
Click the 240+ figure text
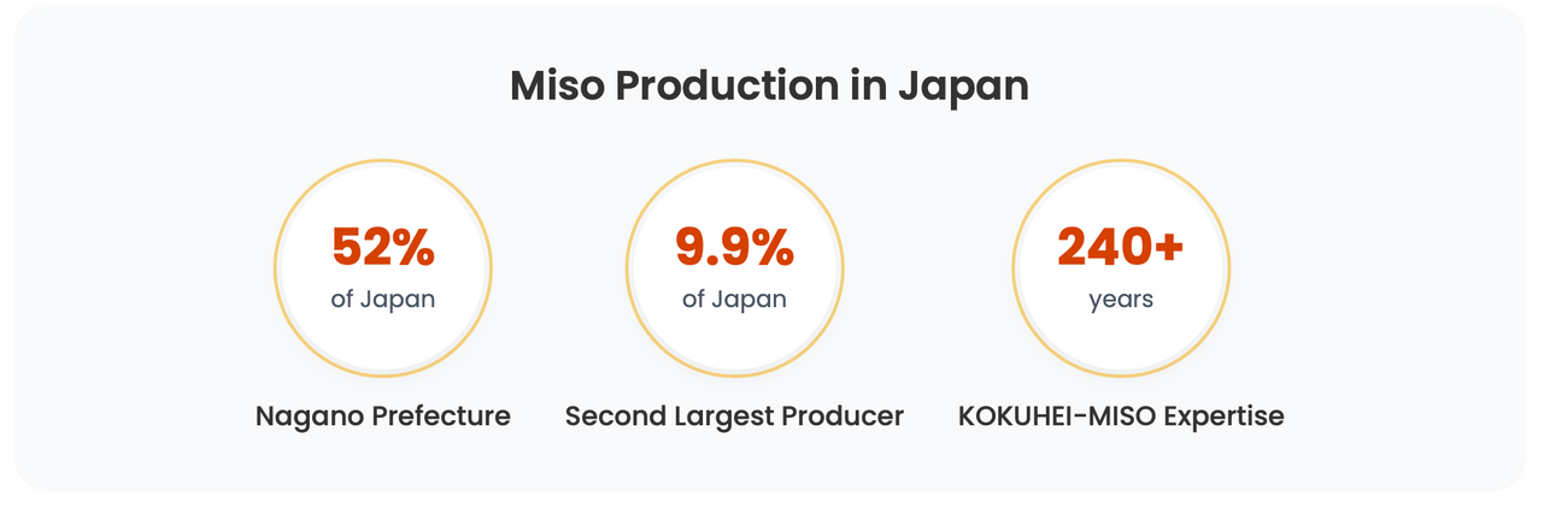(x=1121, y=247)
